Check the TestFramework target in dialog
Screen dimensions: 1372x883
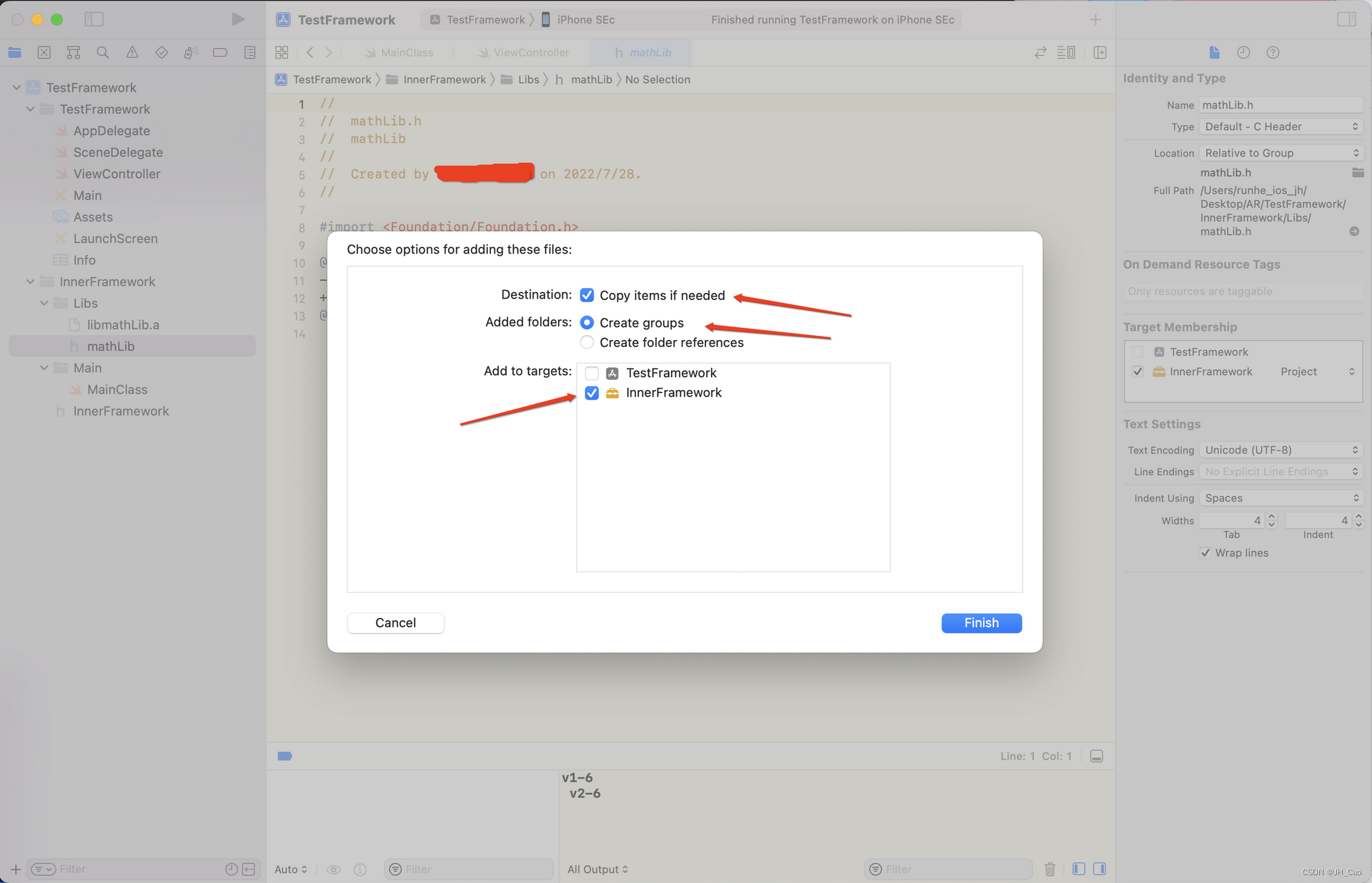[592, 373]
